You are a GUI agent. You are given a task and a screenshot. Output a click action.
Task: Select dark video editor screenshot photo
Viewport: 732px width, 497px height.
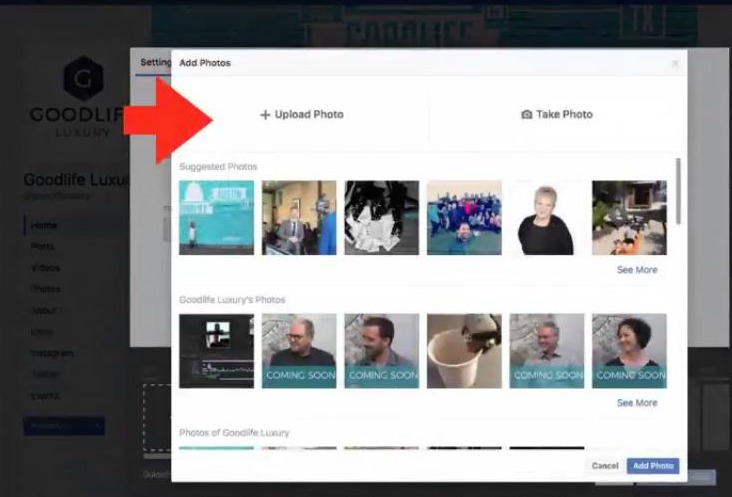(x=217, y=351)
